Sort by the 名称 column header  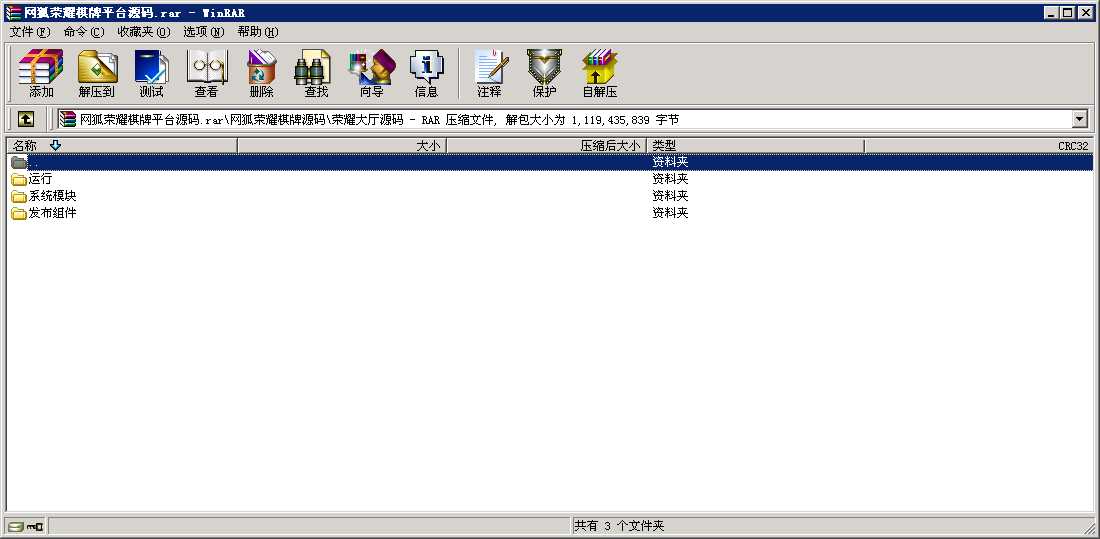(122, 145)
